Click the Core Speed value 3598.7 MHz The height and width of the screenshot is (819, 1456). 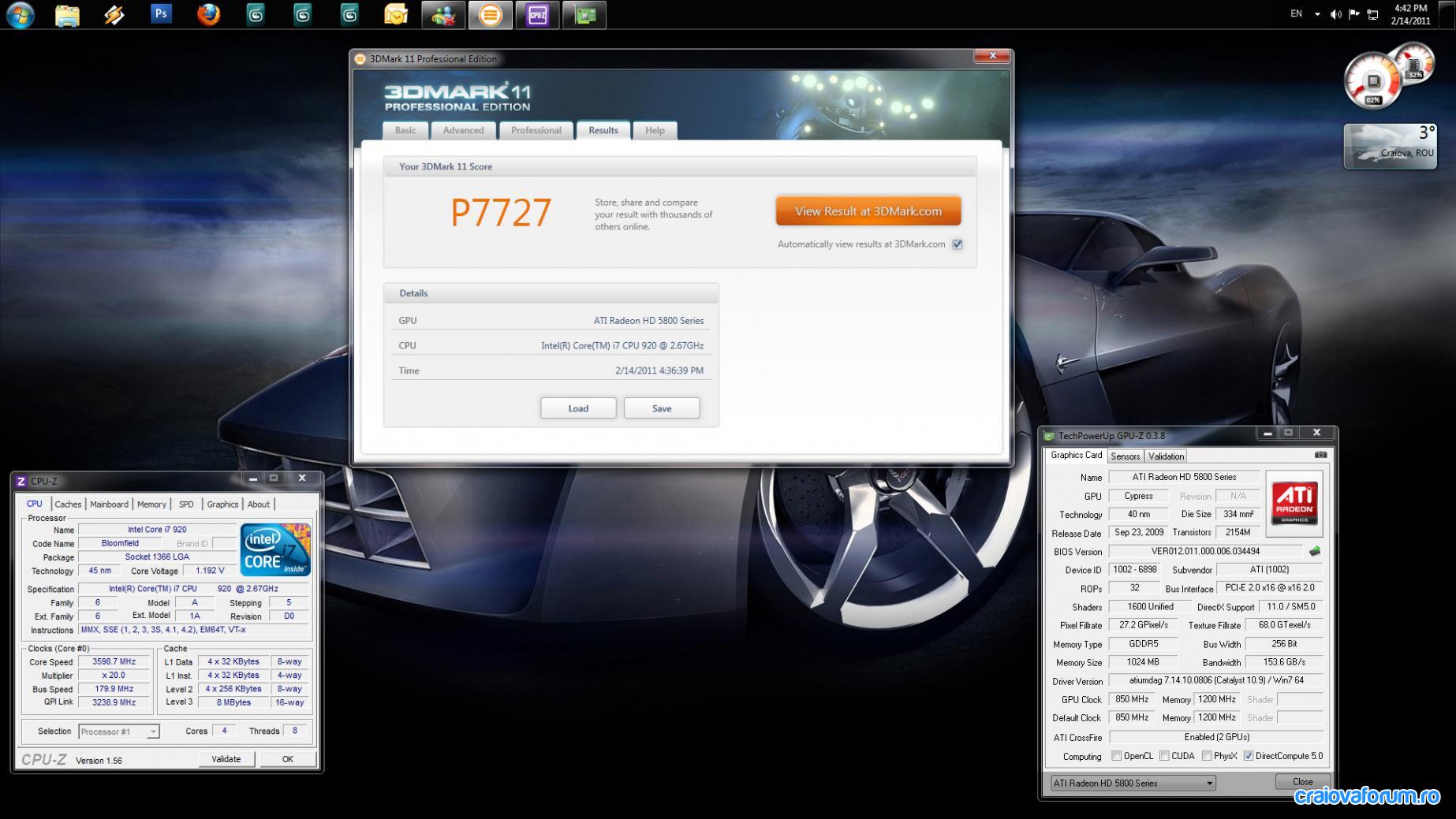point(114,662)
